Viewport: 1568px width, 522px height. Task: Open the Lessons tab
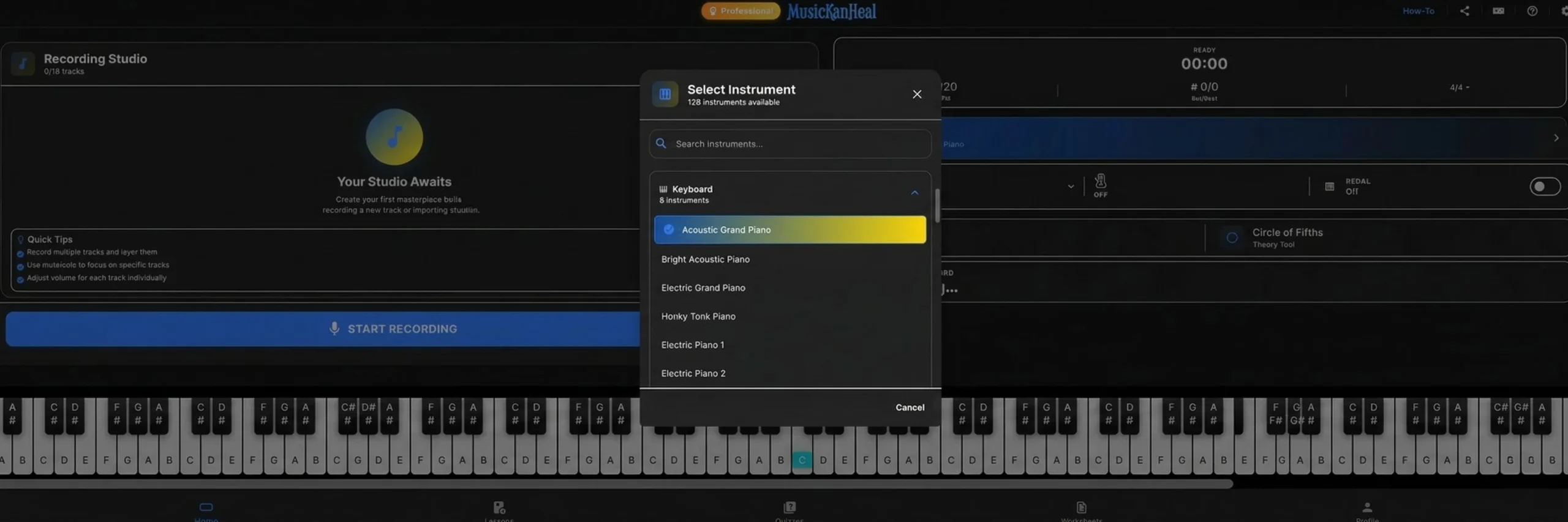tap(499, 511)
